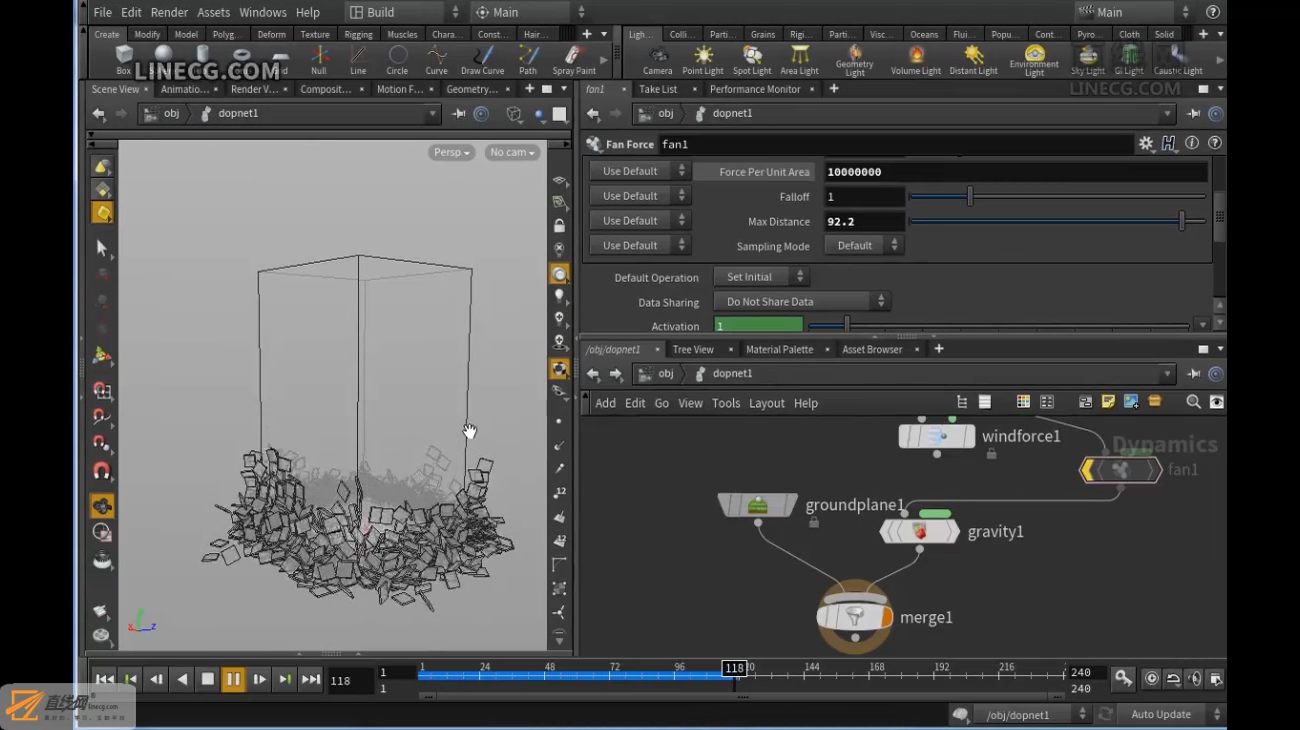This screenshot has width=1300, height=730.
Task: Open network editor Tools menu
Action: [726, 403]
